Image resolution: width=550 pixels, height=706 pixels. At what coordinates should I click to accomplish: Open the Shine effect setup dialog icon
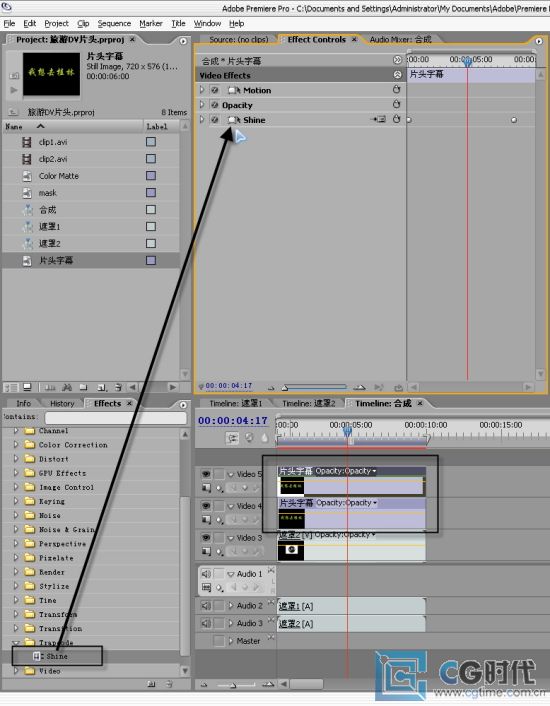379,119
